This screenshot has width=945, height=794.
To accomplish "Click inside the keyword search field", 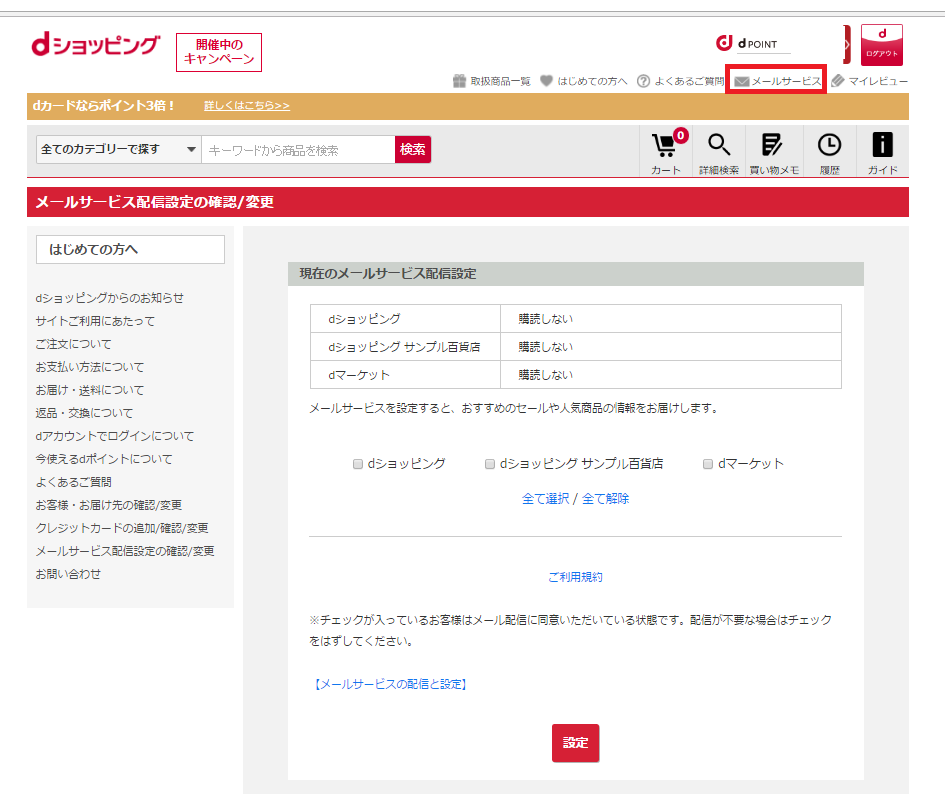I will point(295,148).
